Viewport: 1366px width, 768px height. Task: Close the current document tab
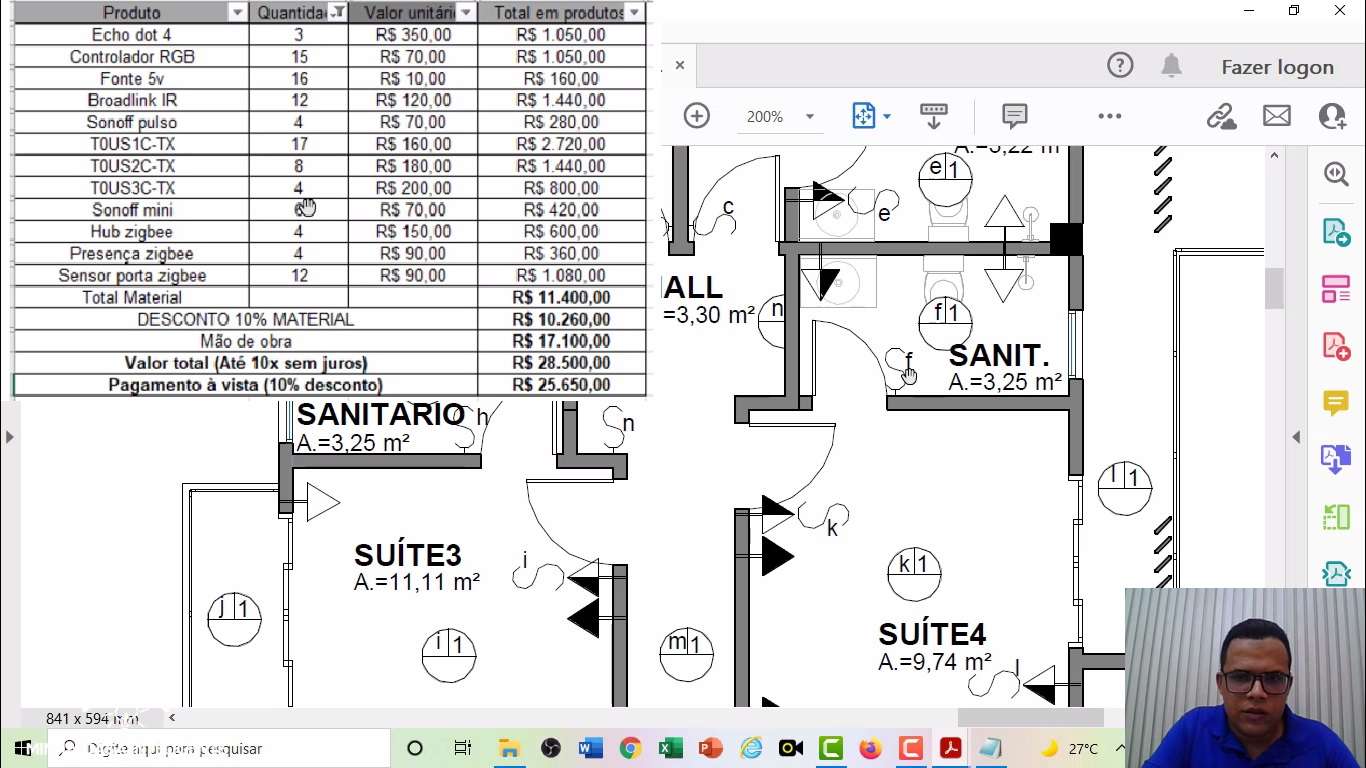(x=680, y=65)
